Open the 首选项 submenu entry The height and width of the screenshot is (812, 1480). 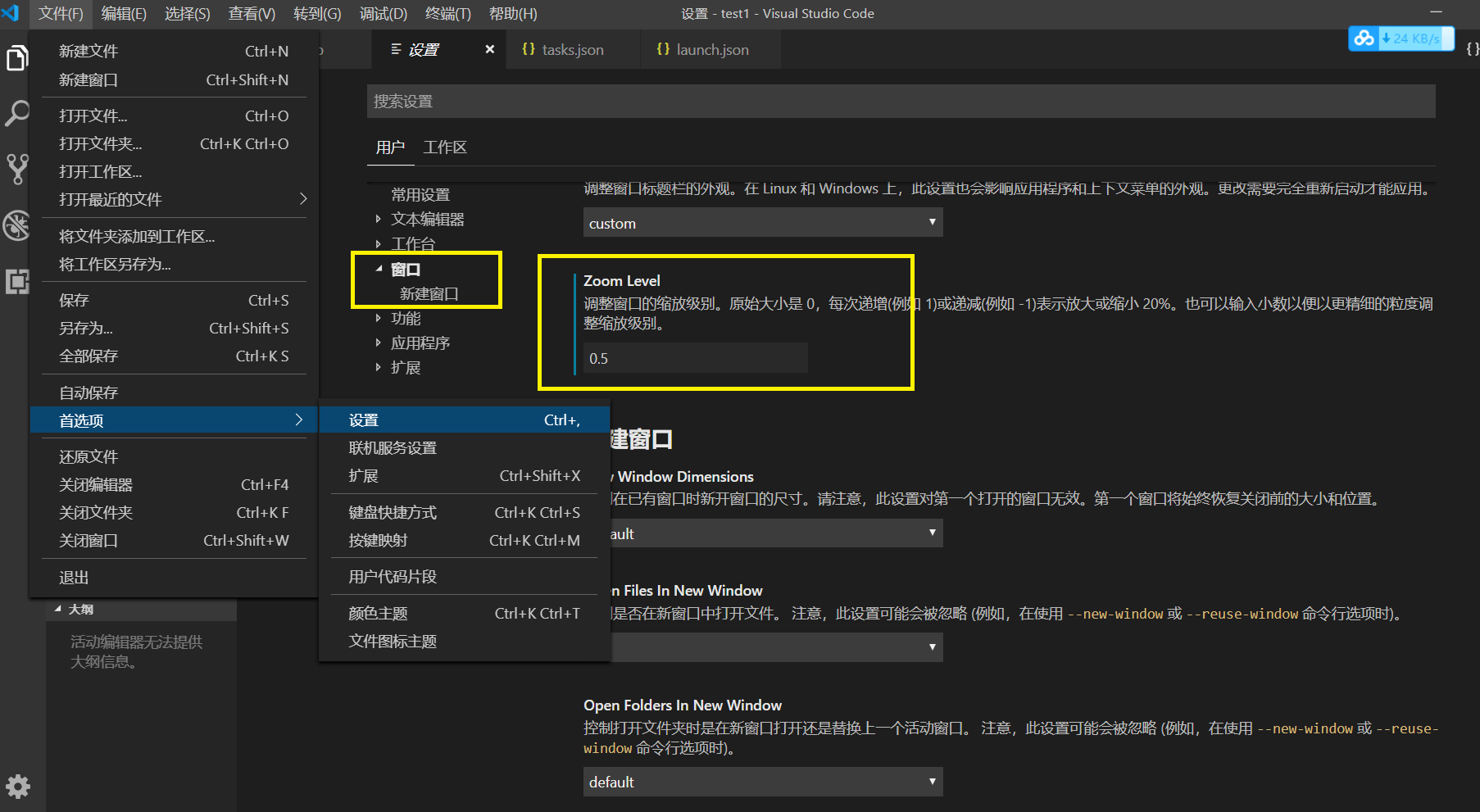(x=174, y=420)
